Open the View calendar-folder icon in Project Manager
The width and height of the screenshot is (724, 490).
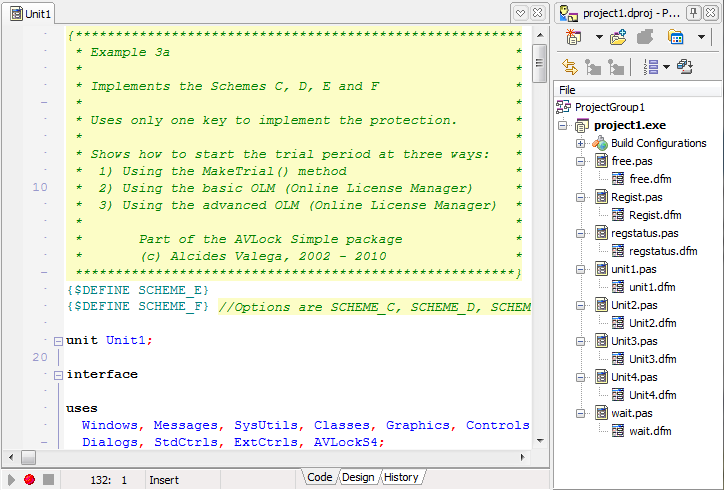676,38
